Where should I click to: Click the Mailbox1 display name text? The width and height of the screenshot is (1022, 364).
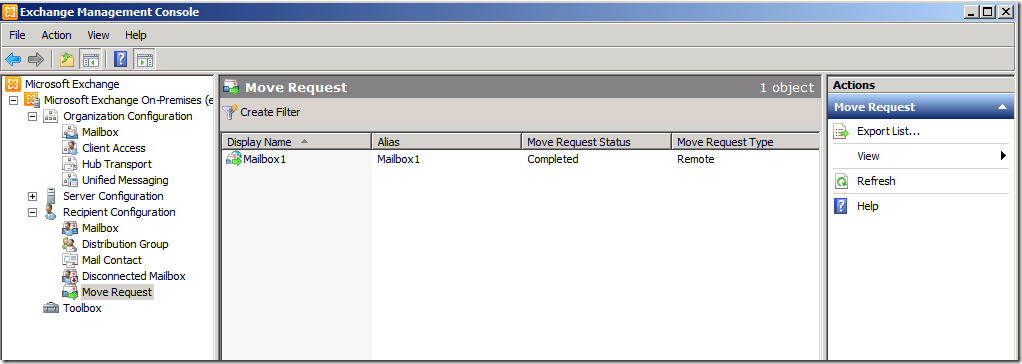[x=265, y=159]
